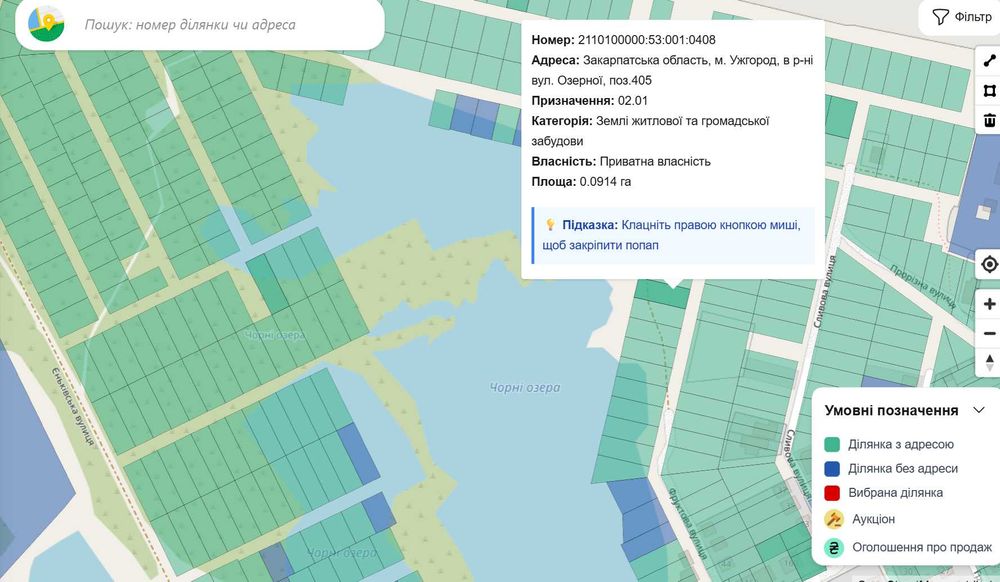Click the Умовні позначення legend header
1000x582 pixels.
891,411
